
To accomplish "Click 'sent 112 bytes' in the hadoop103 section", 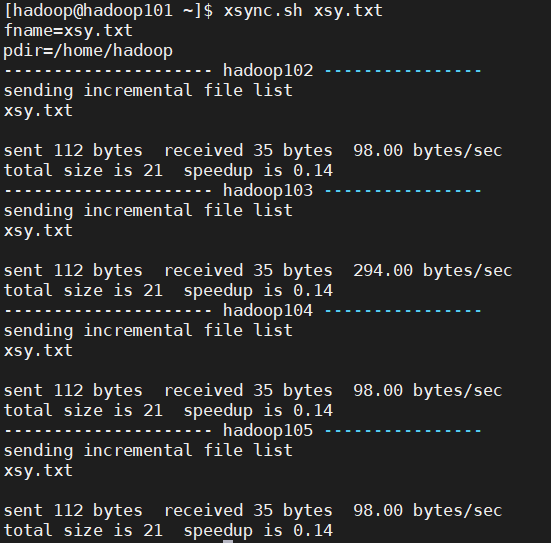I will coord(73,271).
